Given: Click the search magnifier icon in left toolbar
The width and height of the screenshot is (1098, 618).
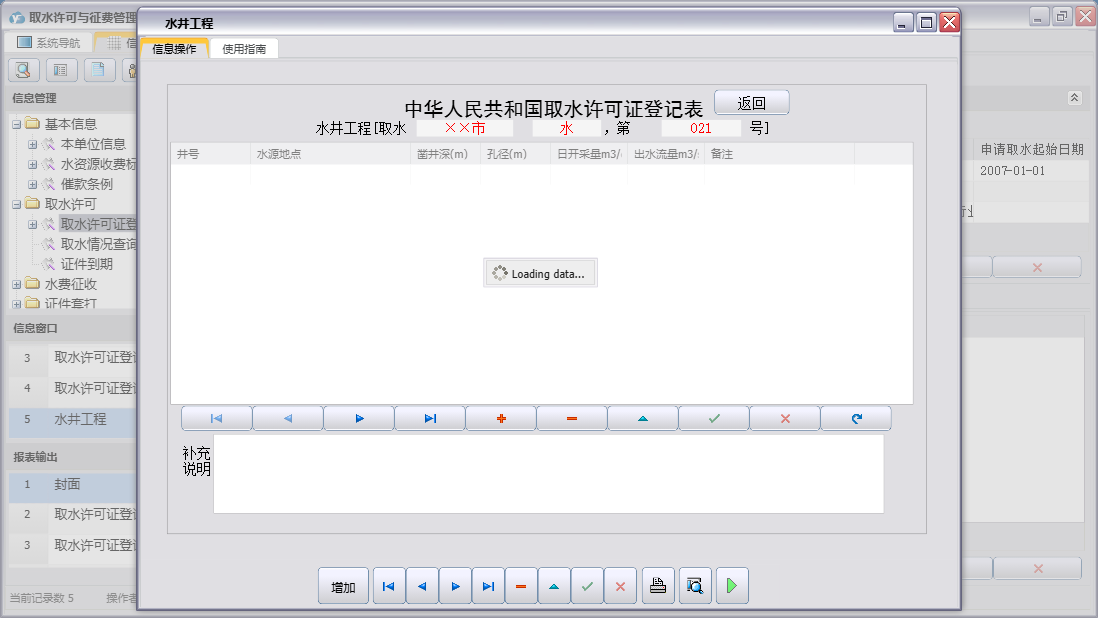Looking at the screenshot, I should pyautogui.click(x=24, y=70).
